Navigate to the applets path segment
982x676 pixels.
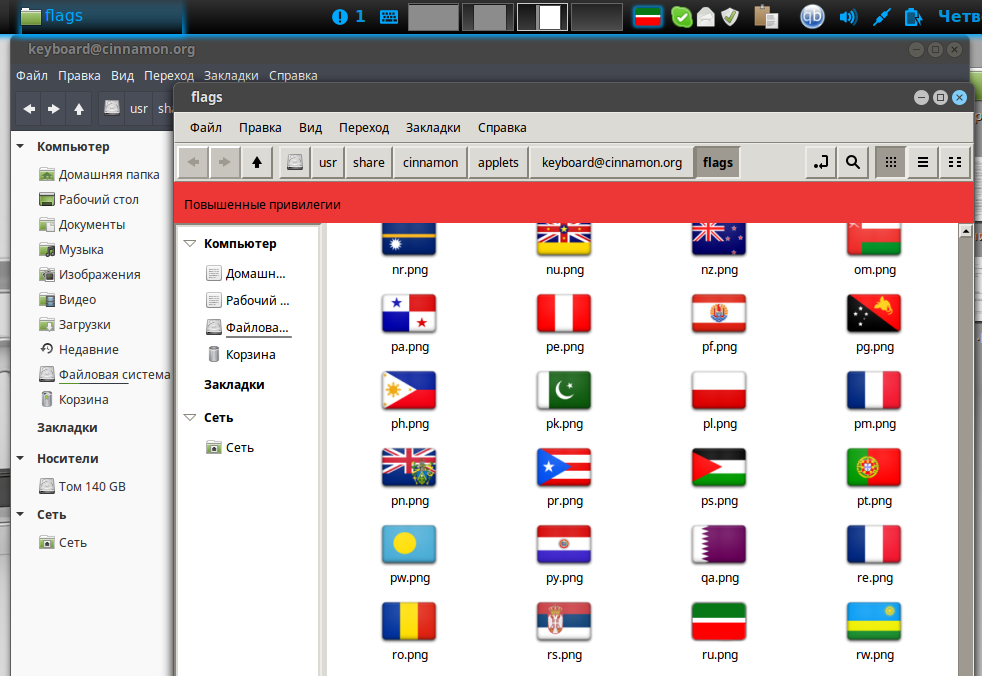pos(498,162)
